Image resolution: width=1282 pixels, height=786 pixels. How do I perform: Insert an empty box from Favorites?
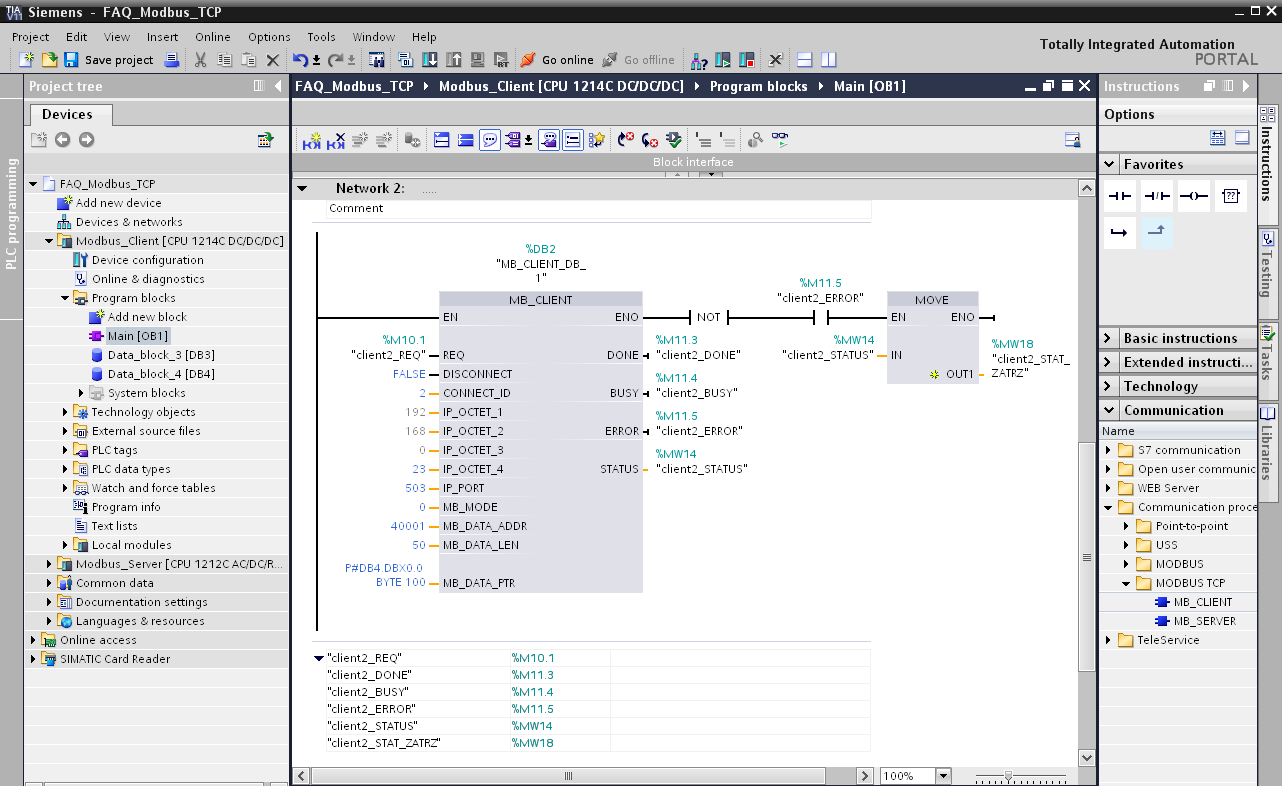tap(1231, 196)
